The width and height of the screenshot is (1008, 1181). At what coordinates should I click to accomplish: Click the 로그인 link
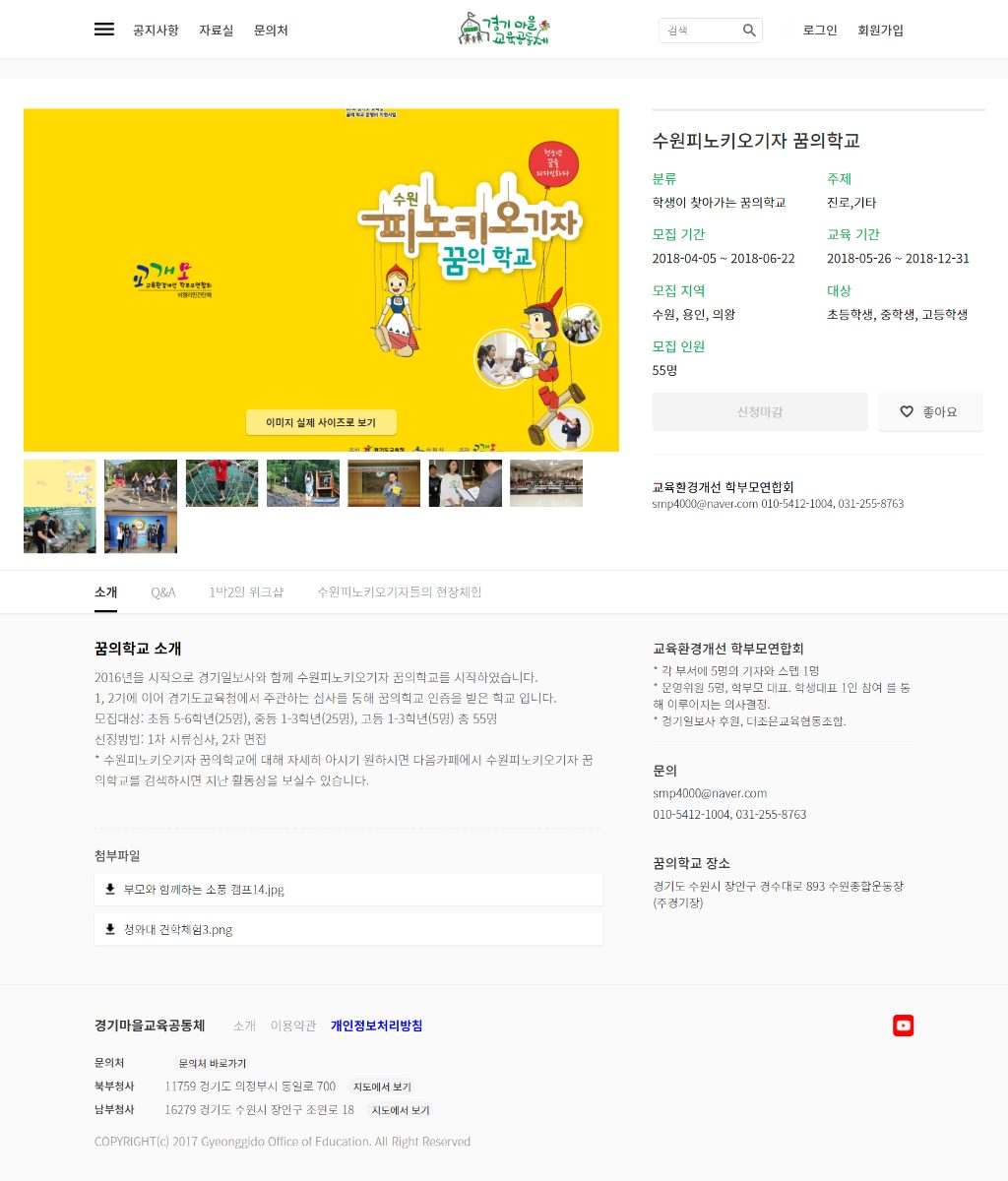click(x=820, y=31)
